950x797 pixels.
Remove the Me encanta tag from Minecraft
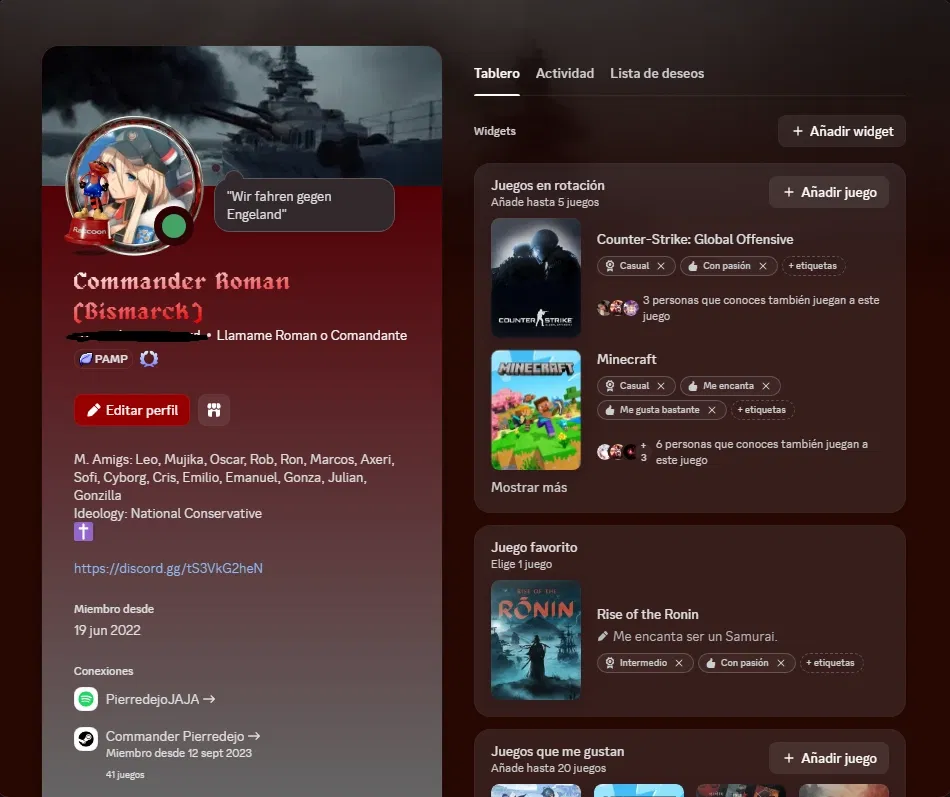tap(766, 386)
